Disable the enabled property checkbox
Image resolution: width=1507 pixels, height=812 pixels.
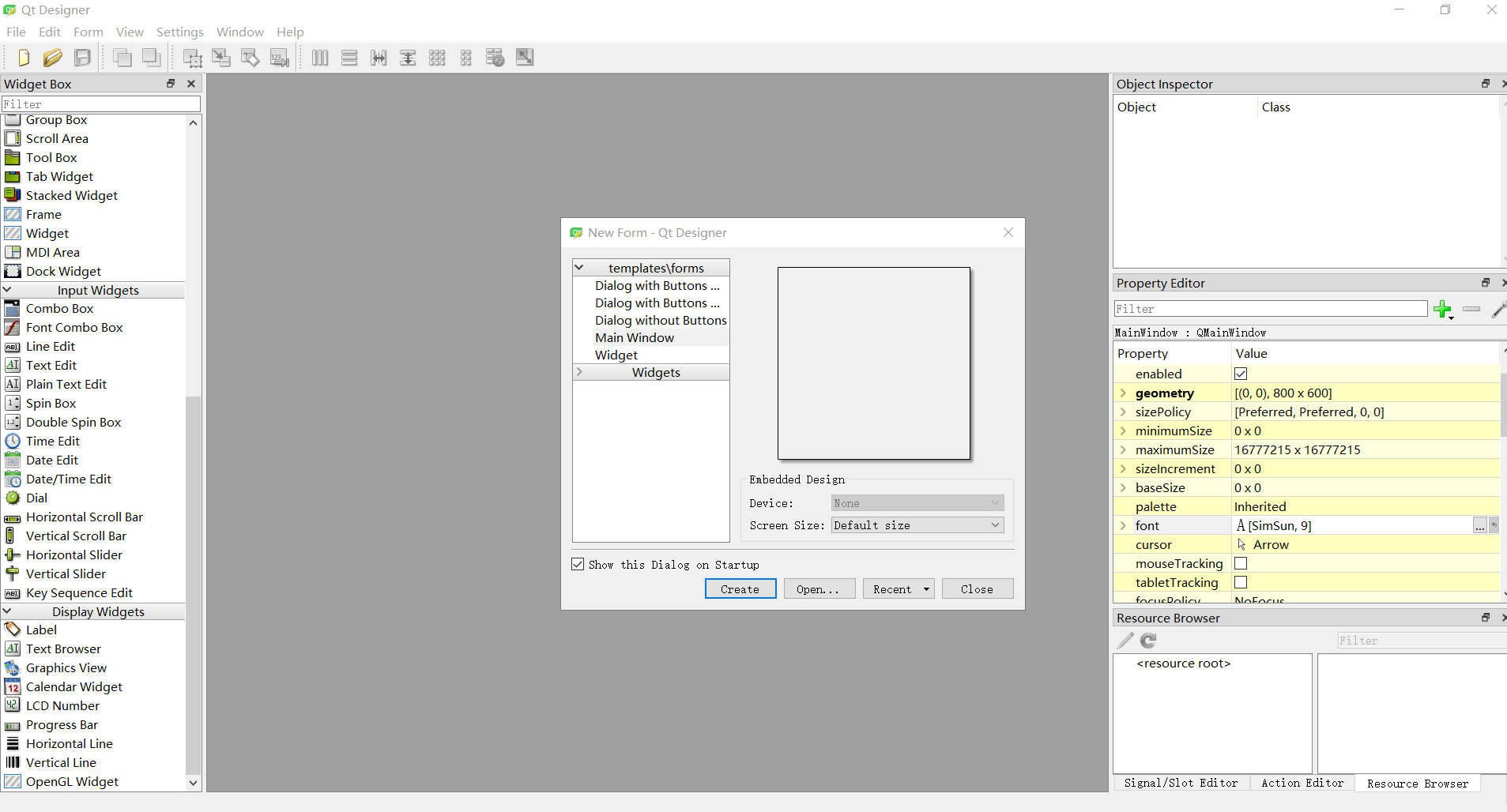1241,374
